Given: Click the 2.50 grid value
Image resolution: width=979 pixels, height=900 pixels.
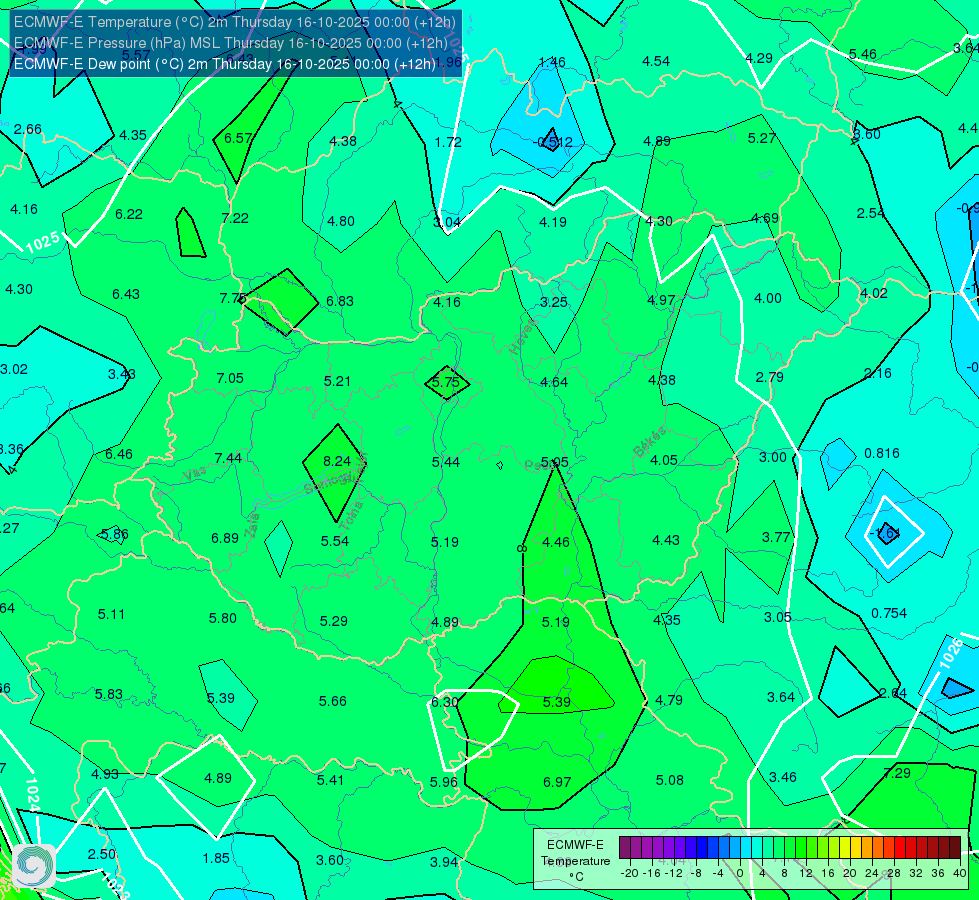Looking at the screenshot, I should click(102, 854).
